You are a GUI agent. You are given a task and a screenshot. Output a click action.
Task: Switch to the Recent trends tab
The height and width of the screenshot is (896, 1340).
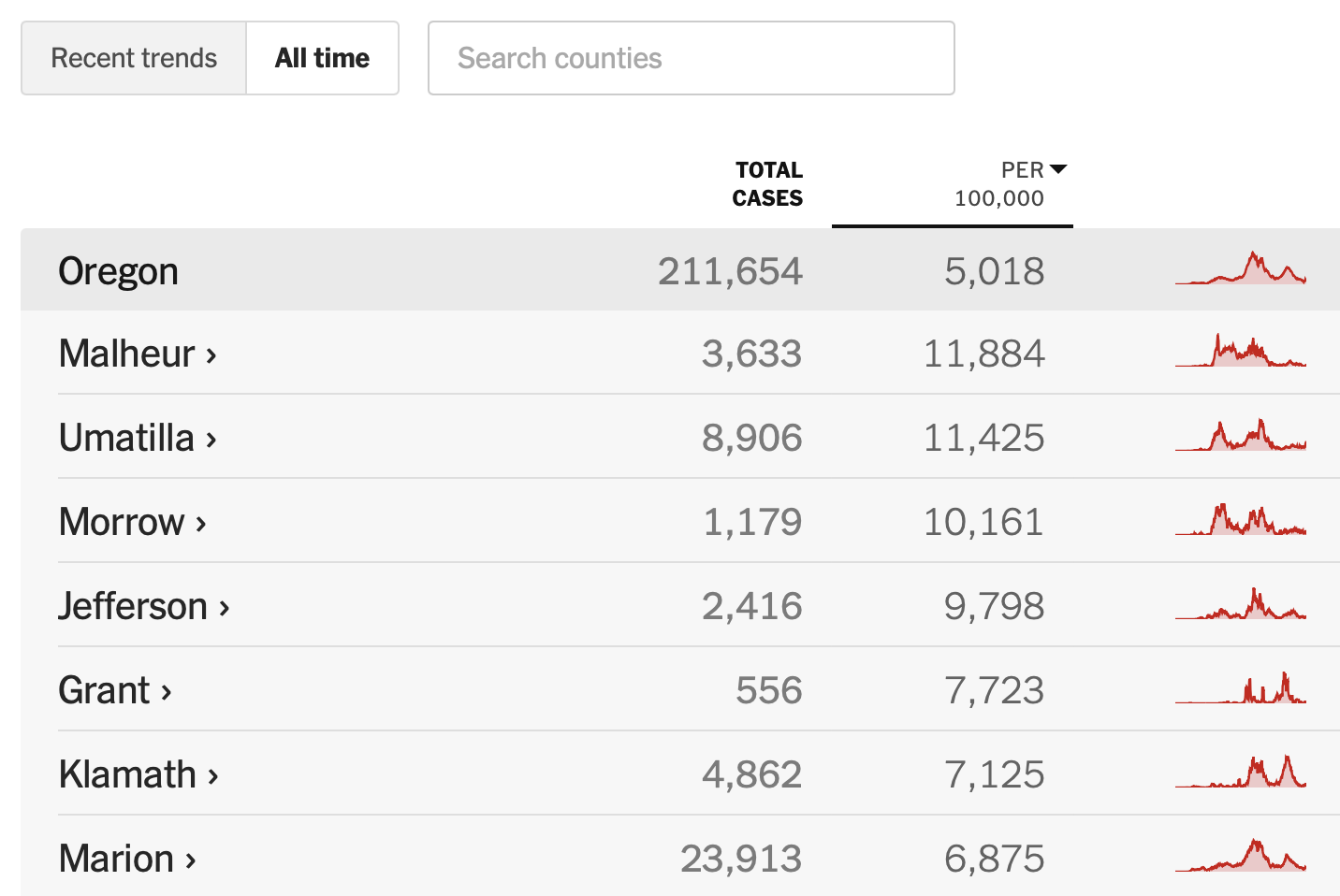pos(134,58)
